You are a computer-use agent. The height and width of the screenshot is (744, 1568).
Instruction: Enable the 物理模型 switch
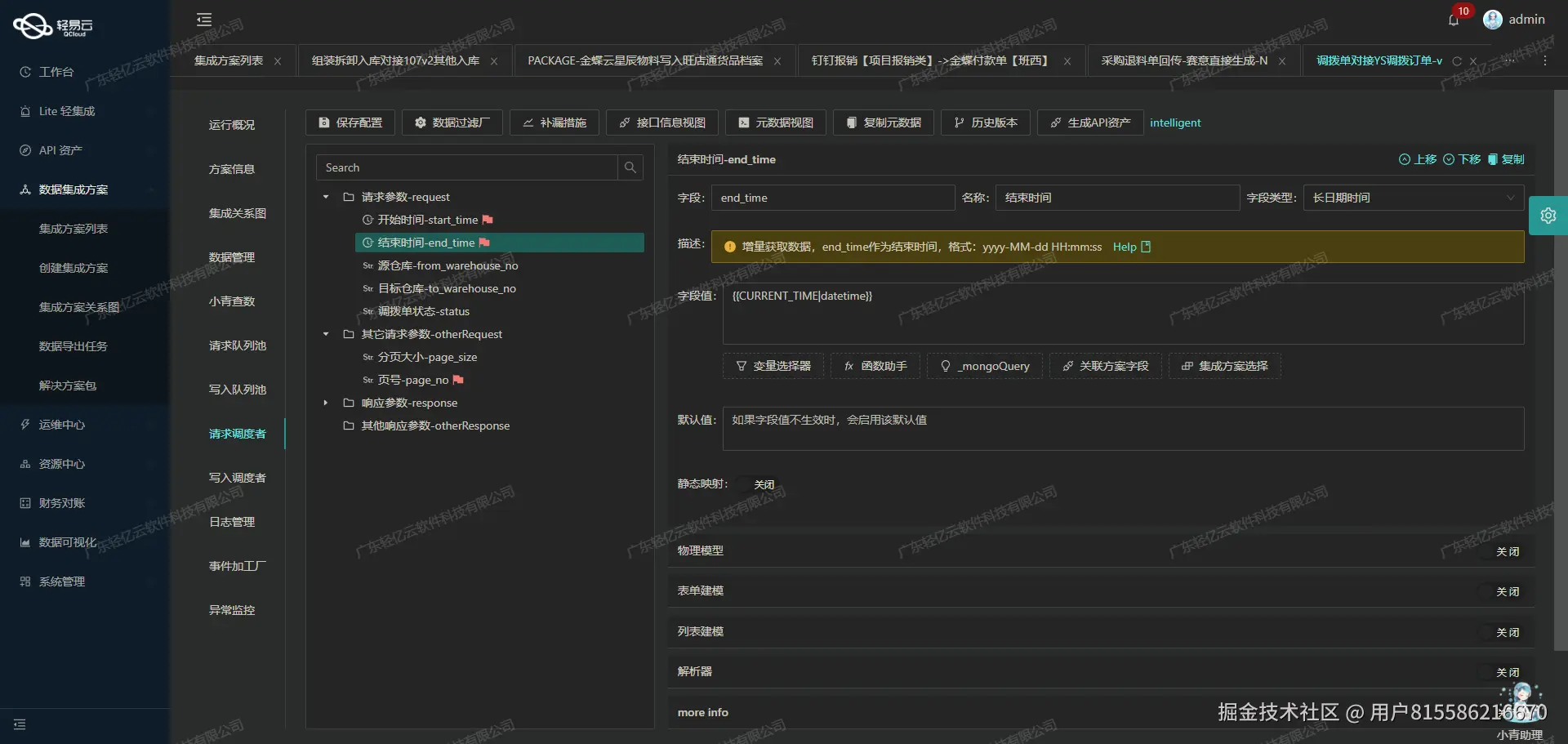pyautogui.click(x=1500, y=551)
